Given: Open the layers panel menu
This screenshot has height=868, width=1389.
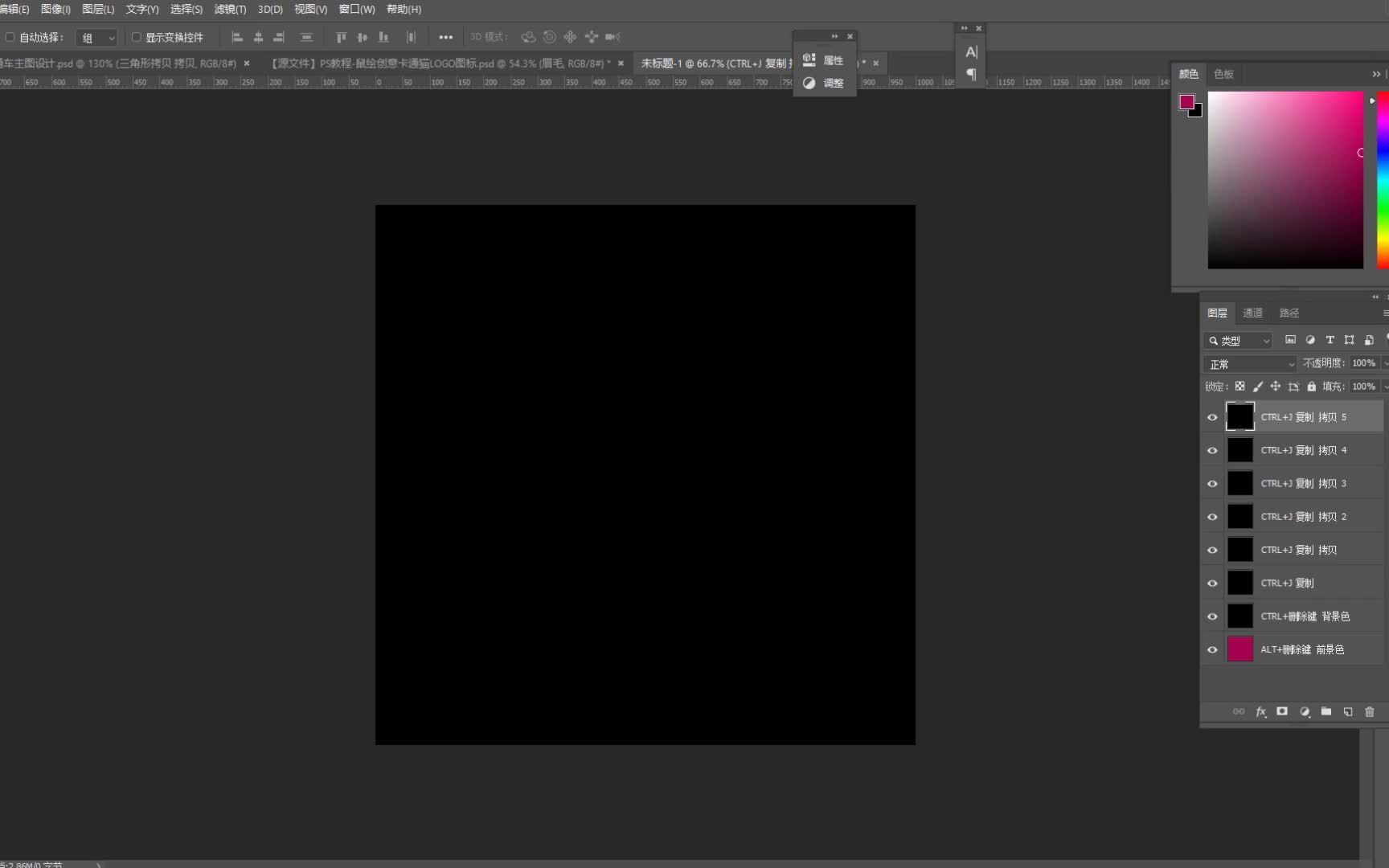Looking at the screenshot, I should (1385, 313).
